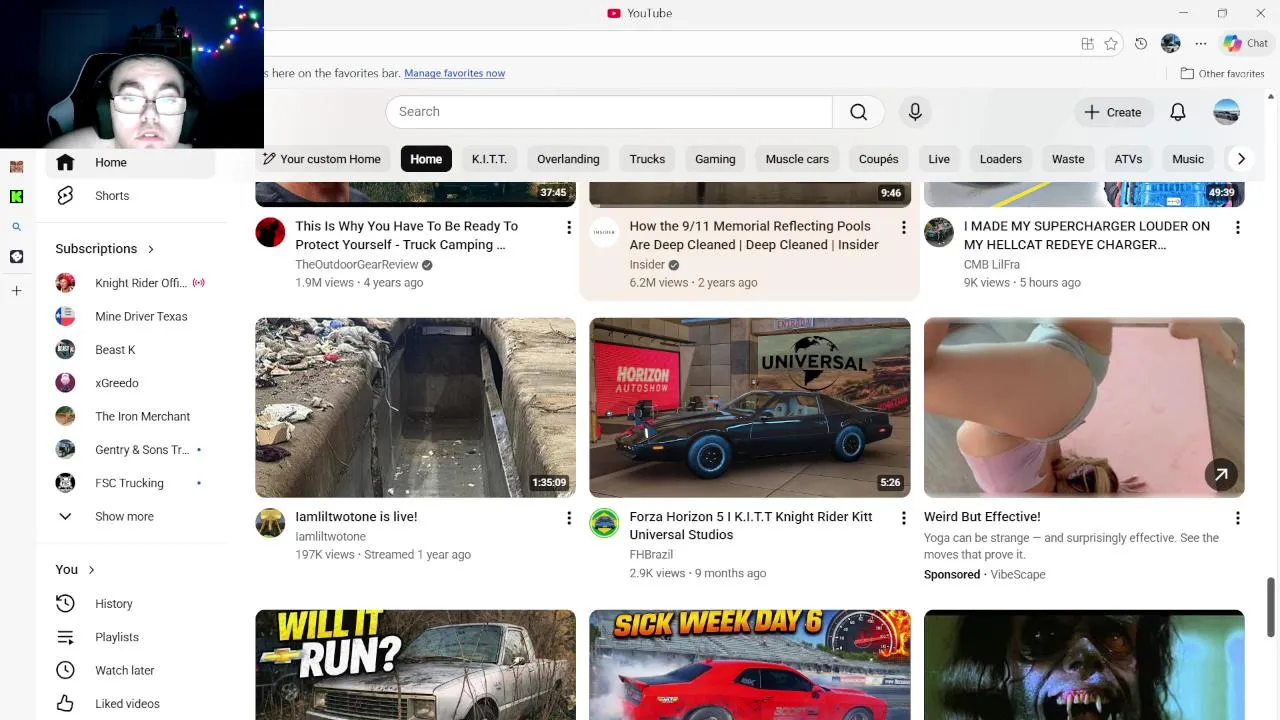Expand the You section chevron

point(91,570)
